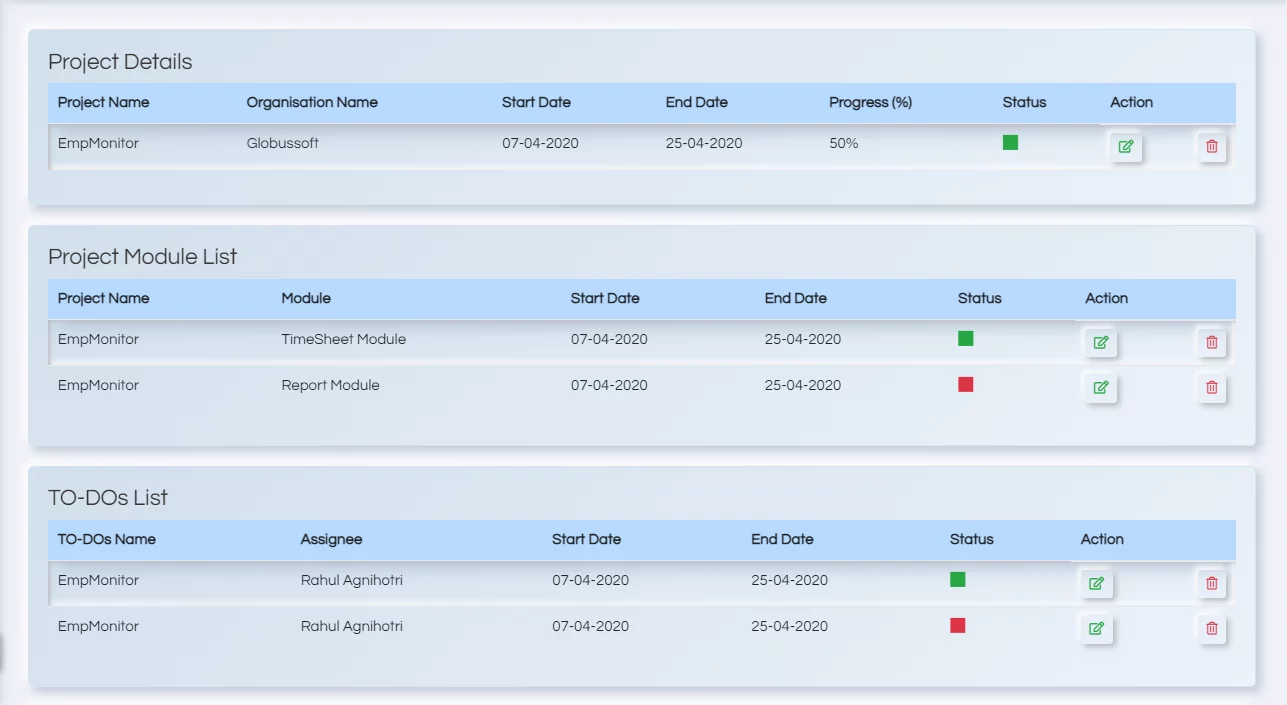Edit the TO-DO with red status
This screenshot has width=1287, height=705.
[x=1096, y=629]
